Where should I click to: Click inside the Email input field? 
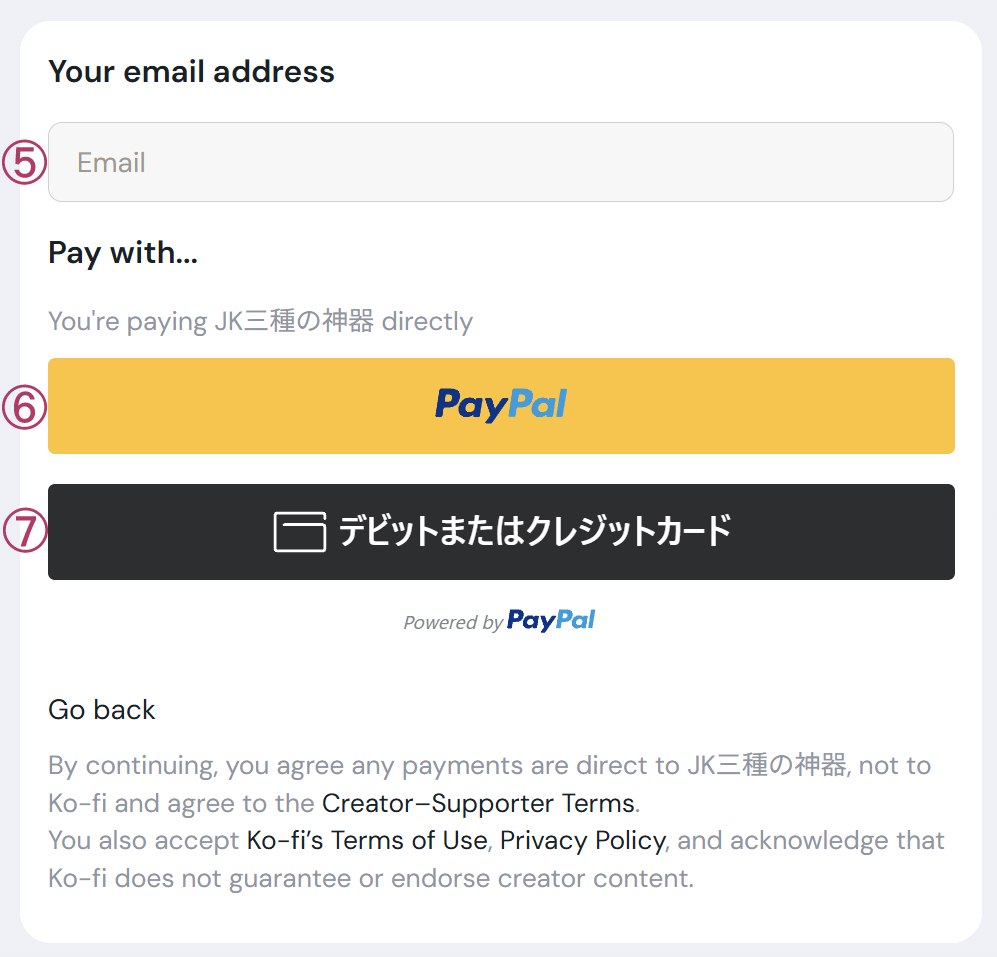coord(500,162)
